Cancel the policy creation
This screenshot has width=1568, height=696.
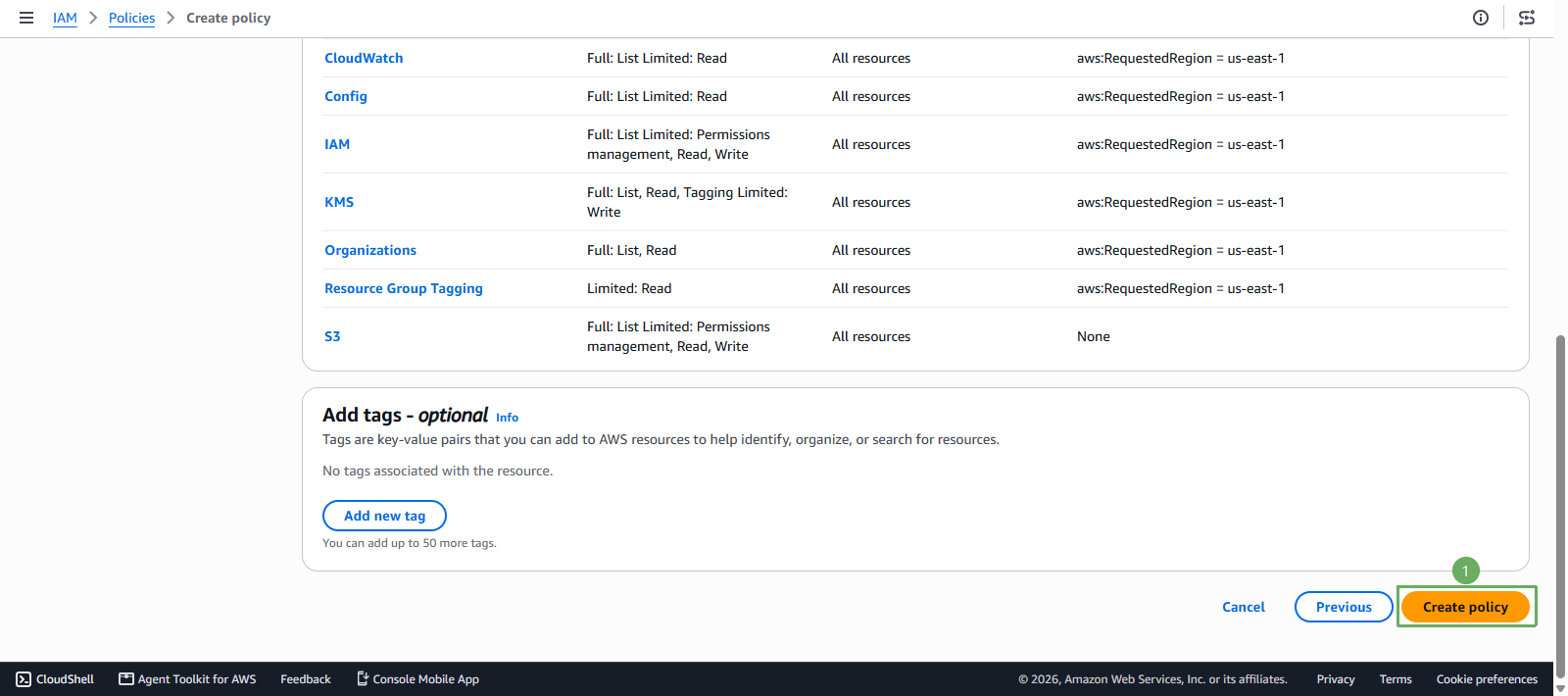click(x=1244, y=607)
